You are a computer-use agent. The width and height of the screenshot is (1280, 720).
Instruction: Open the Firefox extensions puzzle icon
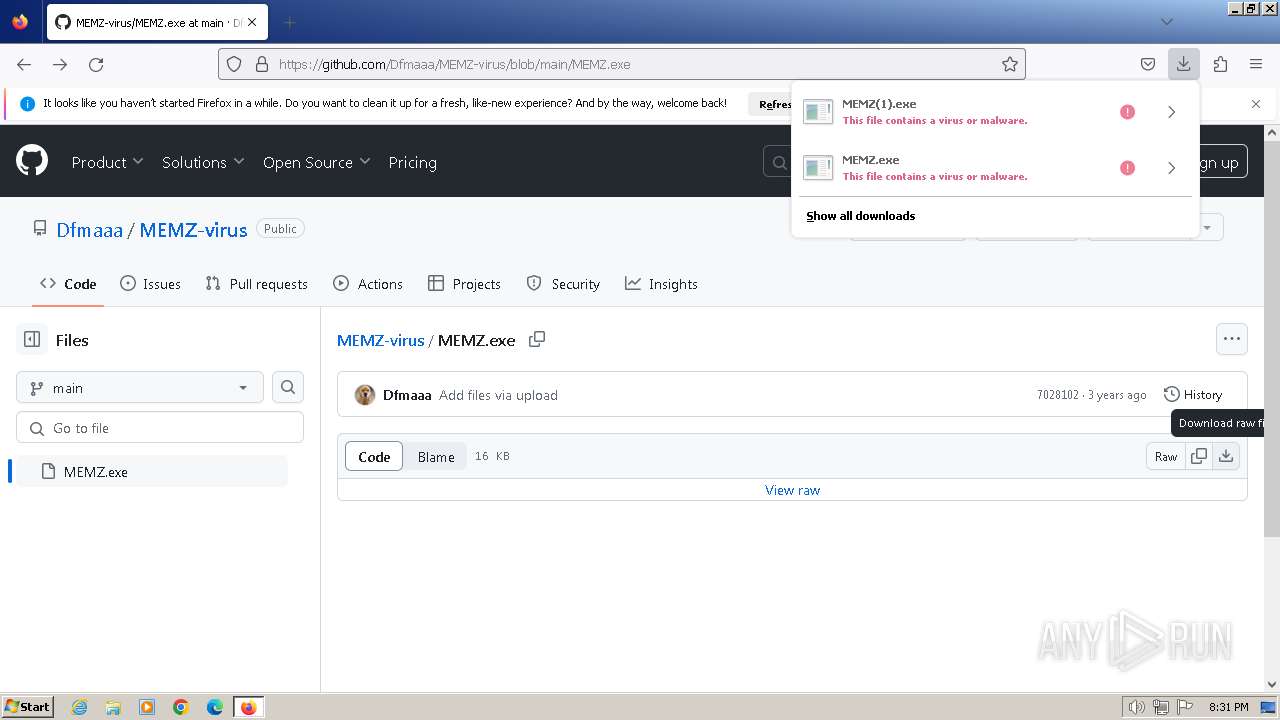(1220, 64)
